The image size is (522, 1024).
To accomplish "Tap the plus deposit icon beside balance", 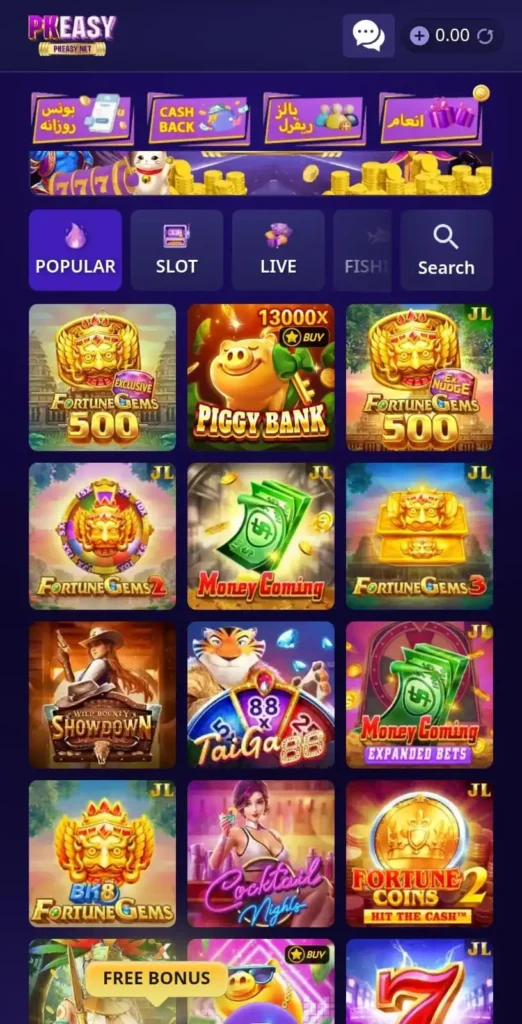I will tap(419, 35).
